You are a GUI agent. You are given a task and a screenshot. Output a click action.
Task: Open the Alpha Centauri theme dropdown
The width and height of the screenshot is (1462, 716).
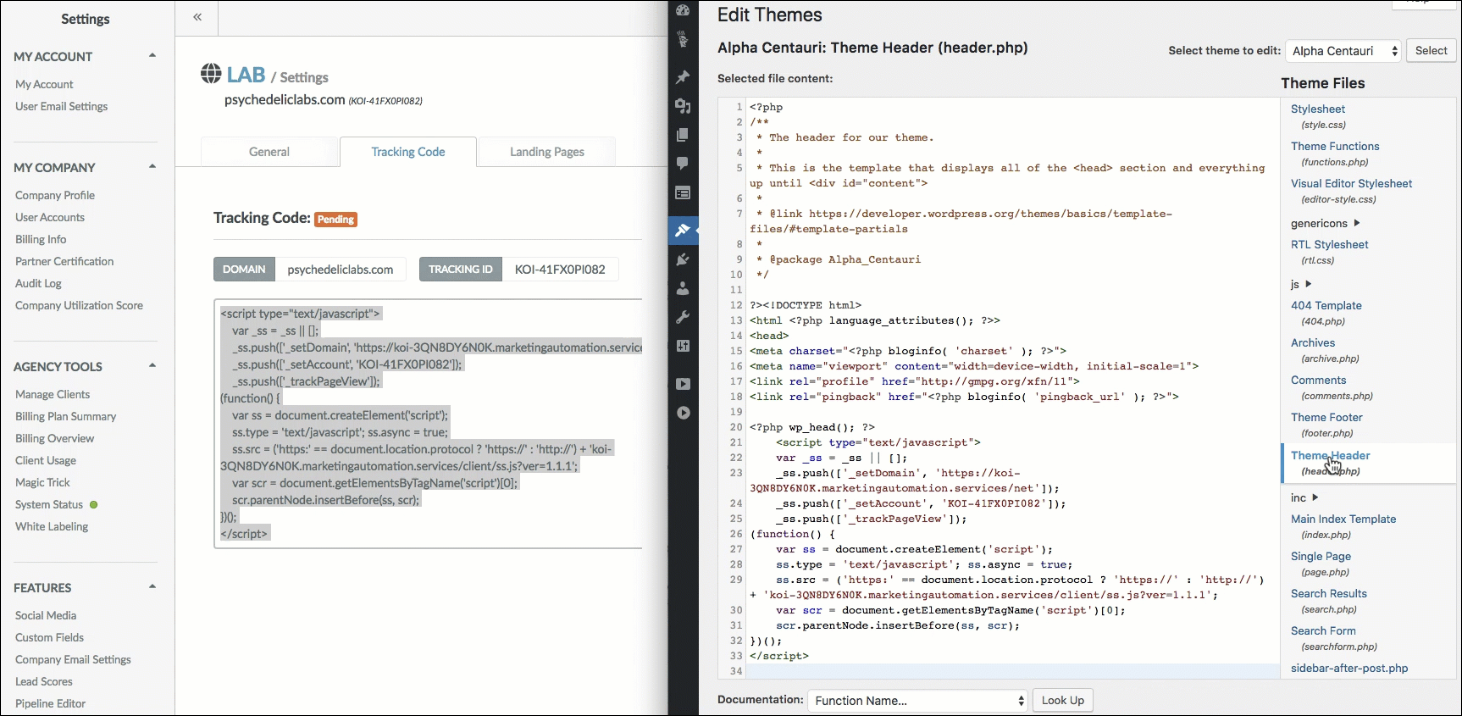[x=1344, y=51]
